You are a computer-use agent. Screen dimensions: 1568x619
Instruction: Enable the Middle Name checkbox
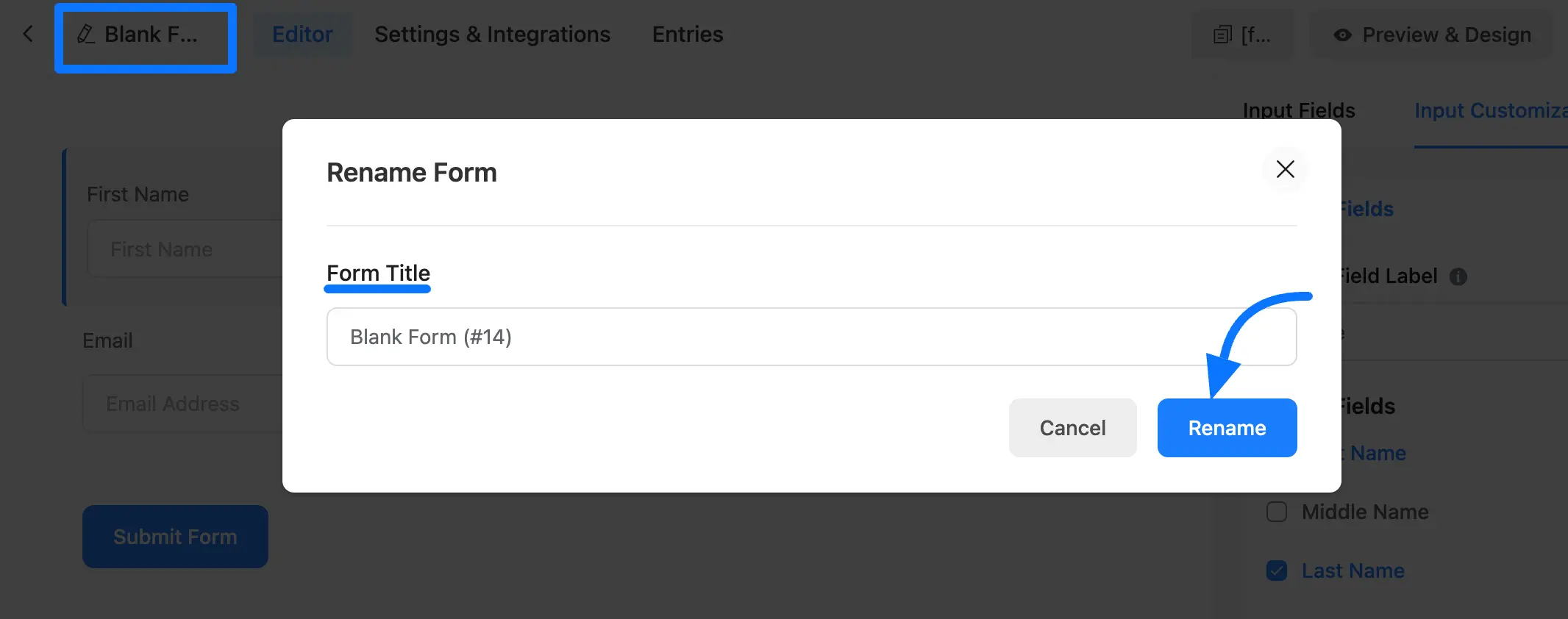click(x=1276, y=512)
